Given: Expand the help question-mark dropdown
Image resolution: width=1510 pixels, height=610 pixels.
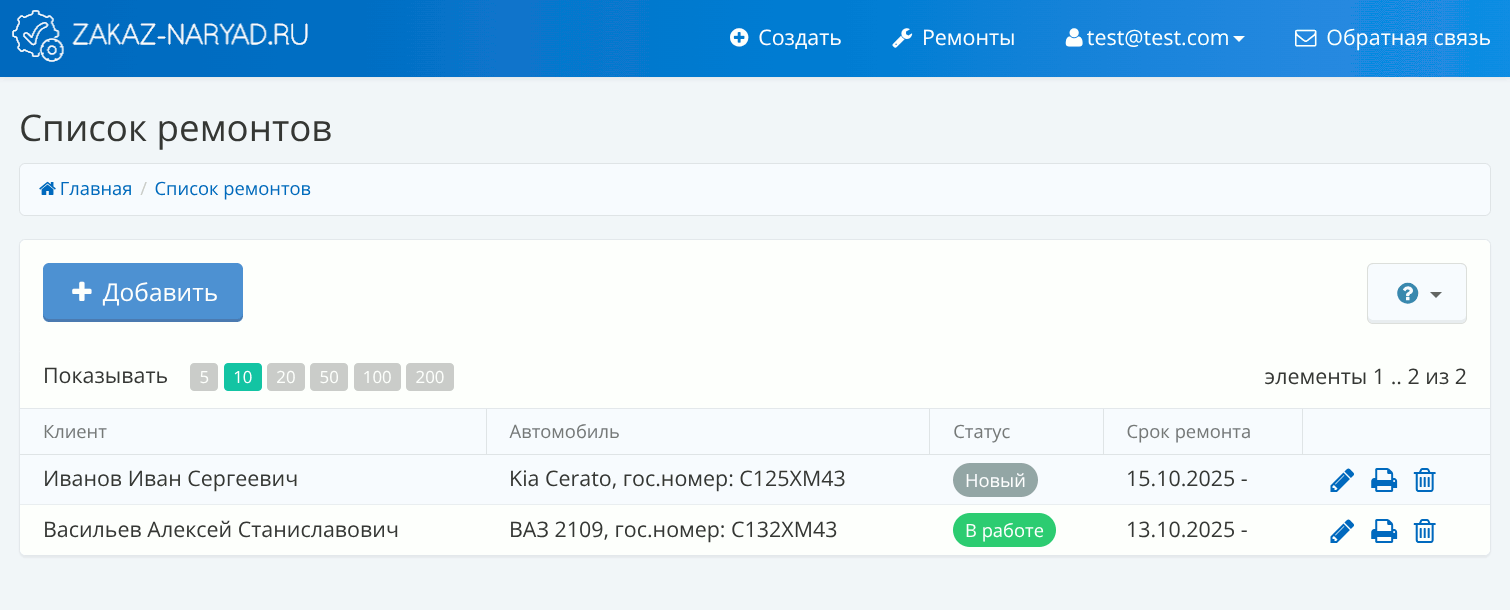Looking at the screenshot, I should [1417, 294].
